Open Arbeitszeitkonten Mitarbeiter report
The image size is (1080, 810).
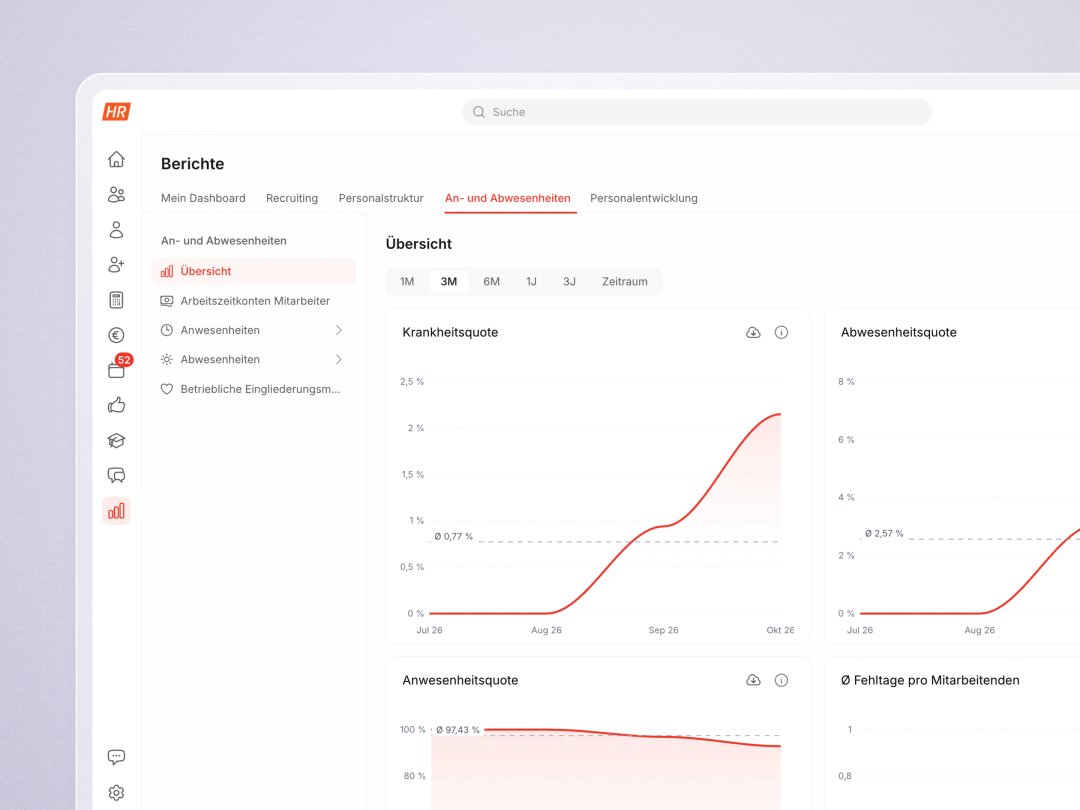pyautogui.click(x=253, y=301)
